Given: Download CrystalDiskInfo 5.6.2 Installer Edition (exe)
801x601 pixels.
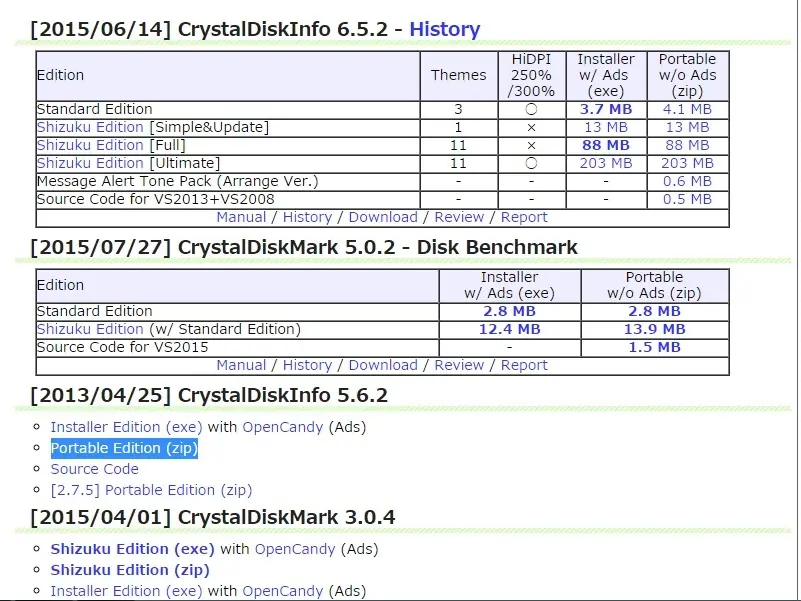Looking at the screenshot, I should coord(126,427).
